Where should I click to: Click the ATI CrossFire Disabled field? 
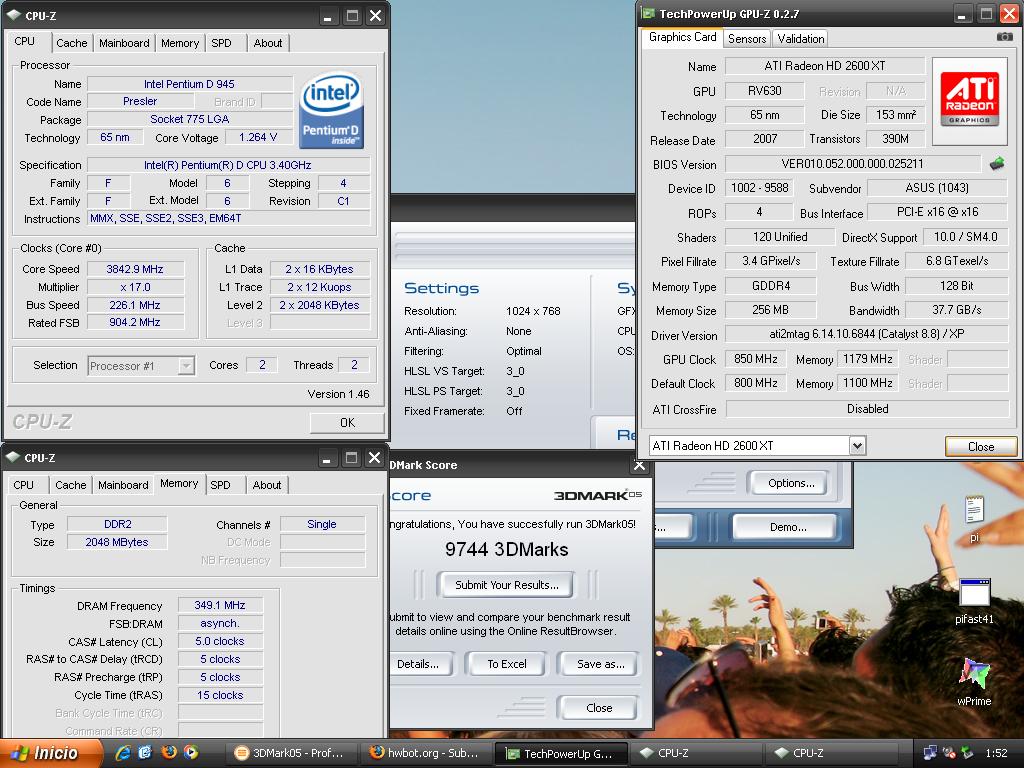click(x=867, y=409)
